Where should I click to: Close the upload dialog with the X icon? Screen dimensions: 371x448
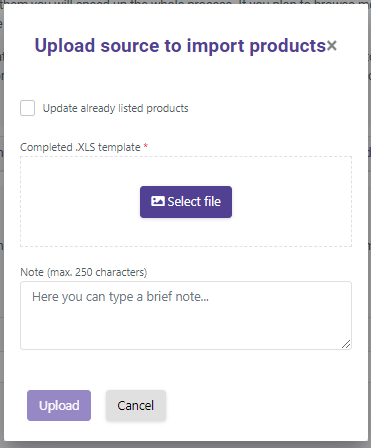click(331, 45)
